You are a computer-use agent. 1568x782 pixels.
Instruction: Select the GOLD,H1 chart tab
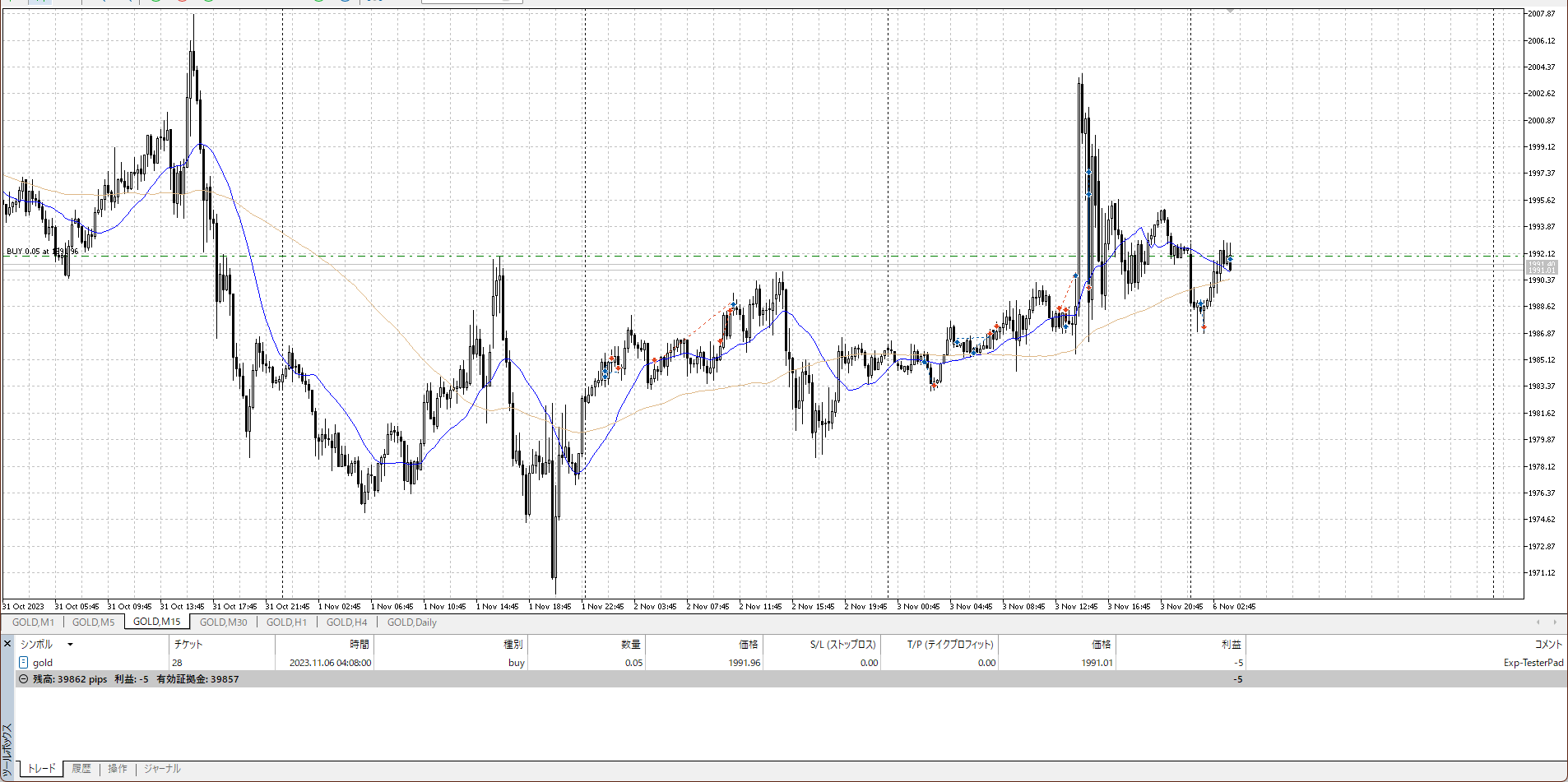pyautogui.click(x=286, y=622)
